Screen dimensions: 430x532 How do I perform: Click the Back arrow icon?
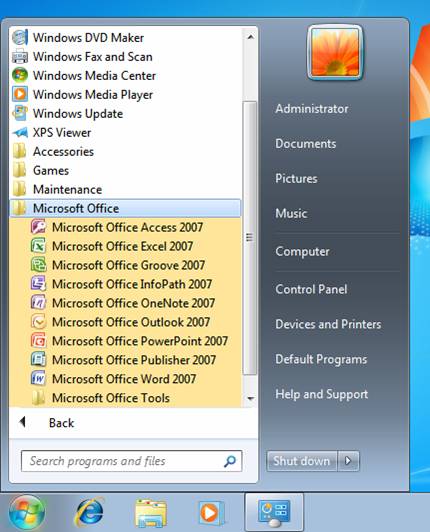22,422
